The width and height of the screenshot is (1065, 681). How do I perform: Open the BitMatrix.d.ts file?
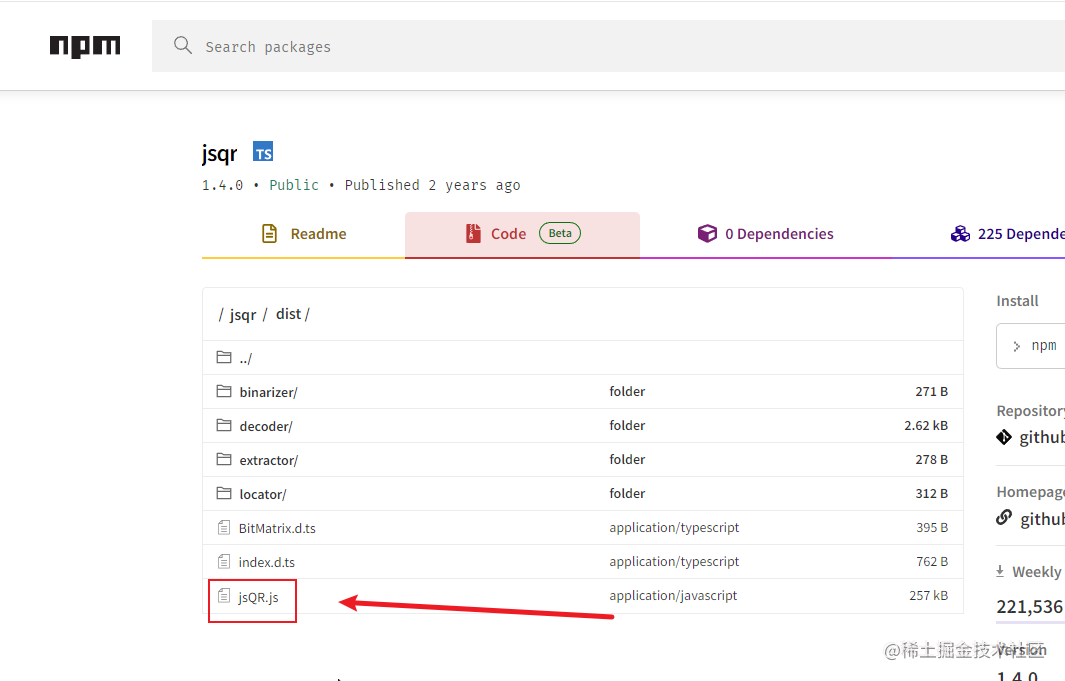coord(277,528)
